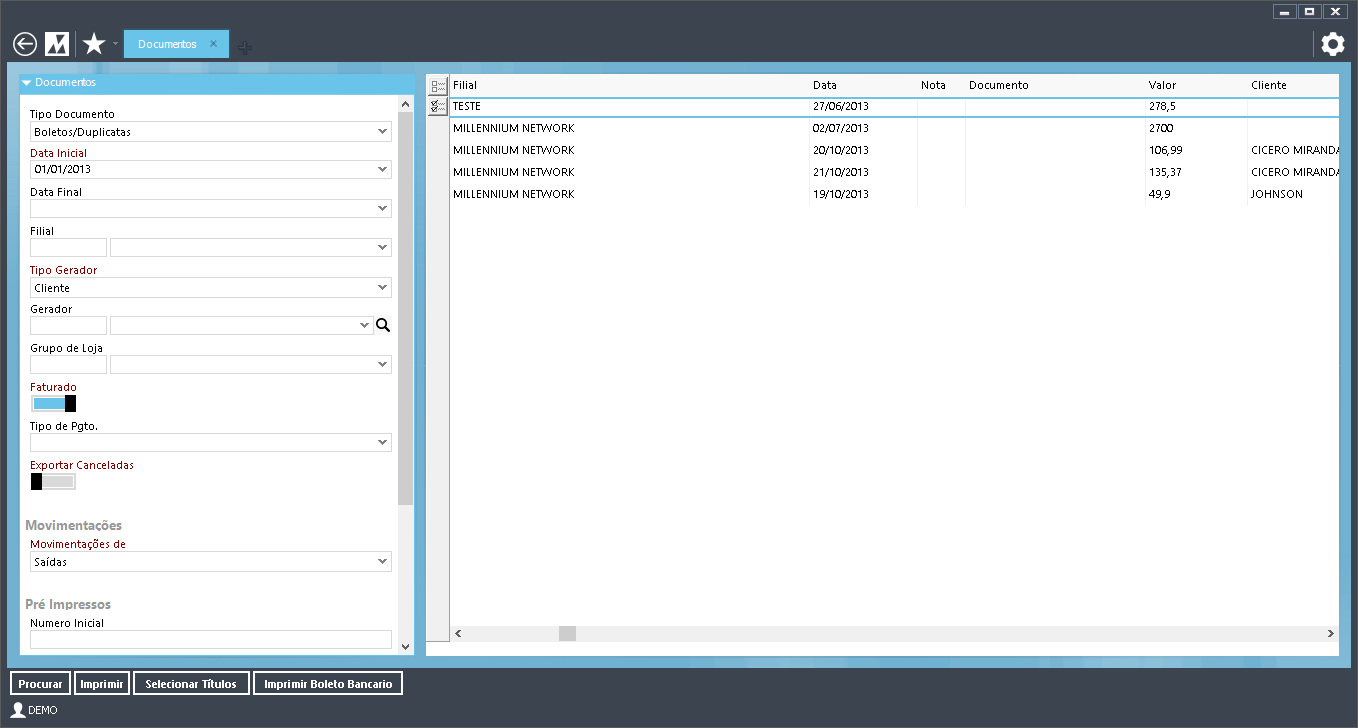The image size is (1358, 728).
Task: Toggle the Faturado switch
Action: point(53,404)
